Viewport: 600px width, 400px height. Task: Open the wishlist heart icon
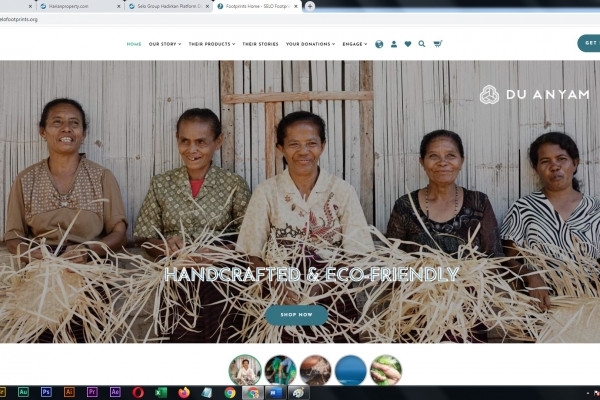click(408, 44)
